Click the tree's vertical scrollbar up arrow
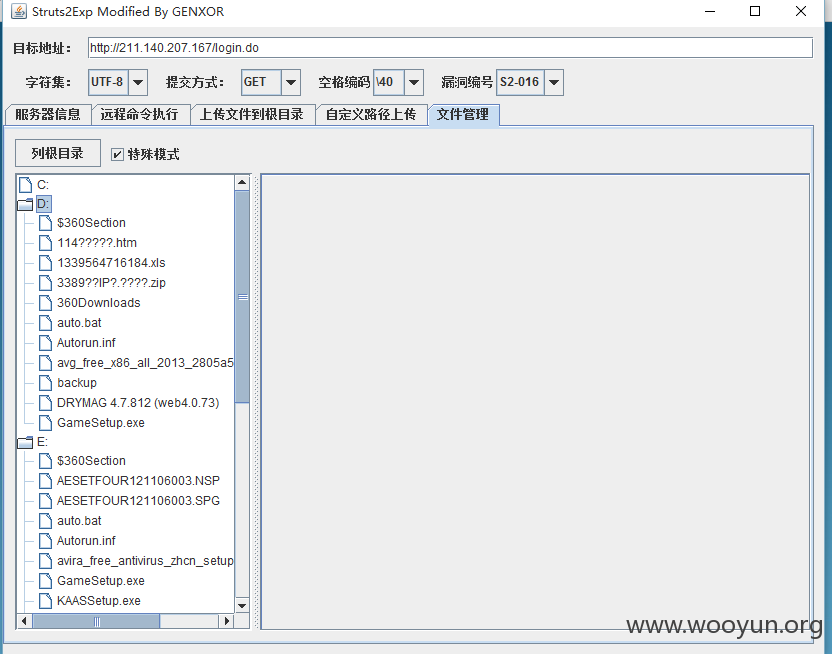Screen dimensions: 832x654 pos(242,183)
